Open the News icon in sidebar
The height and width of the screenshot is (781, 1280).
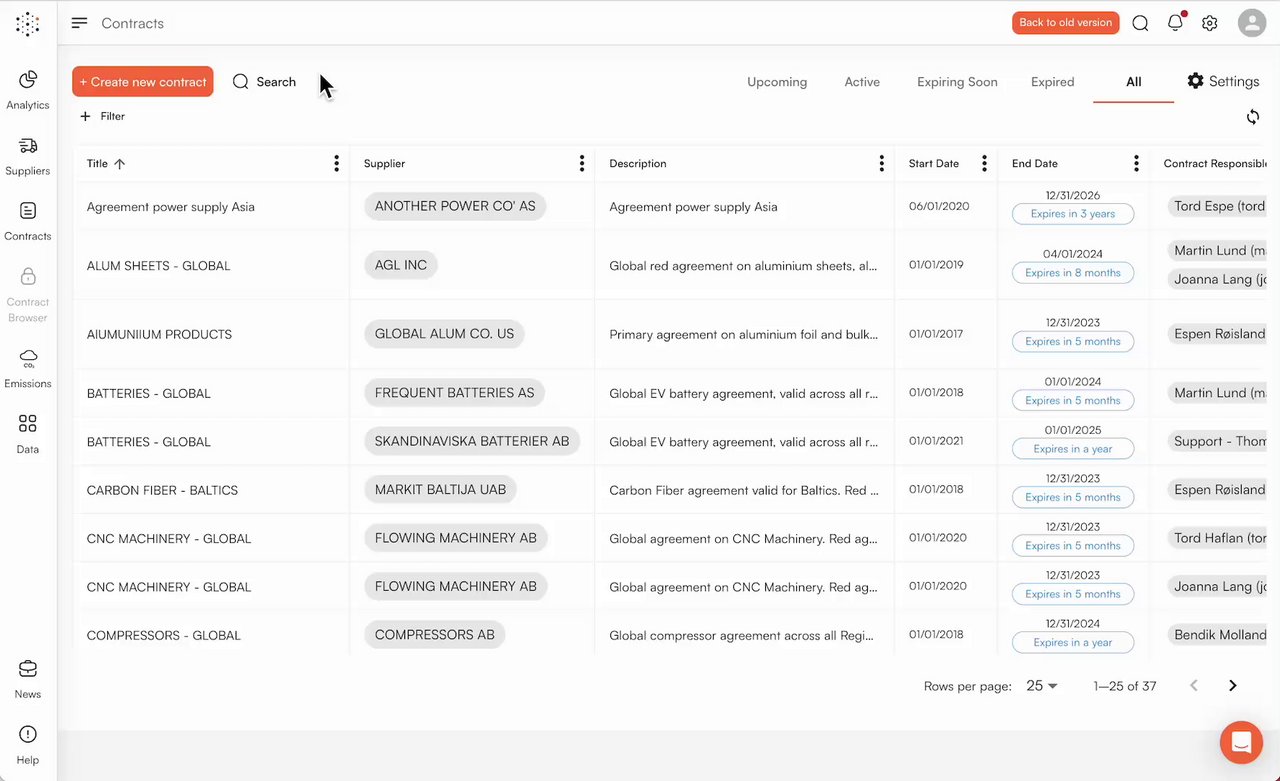coord(28,669)
